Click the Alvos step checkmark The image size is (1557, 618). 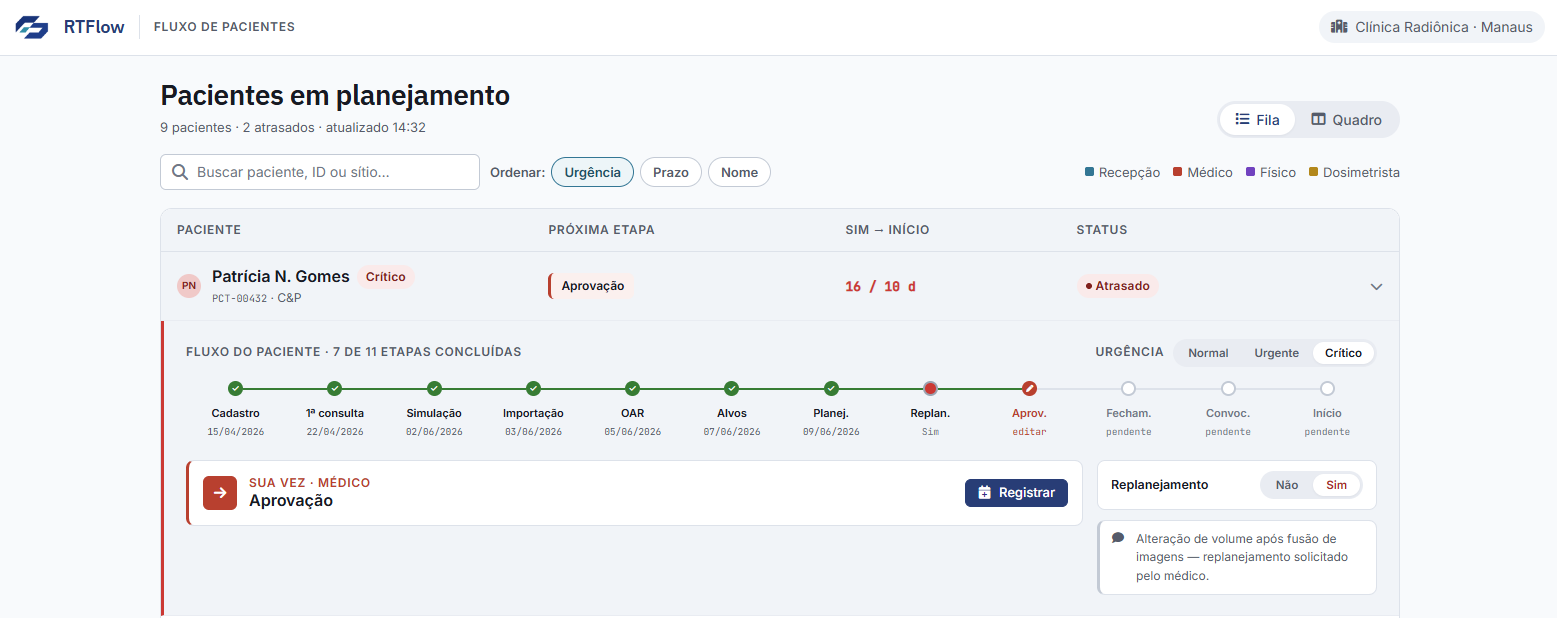tap(732, 388)
